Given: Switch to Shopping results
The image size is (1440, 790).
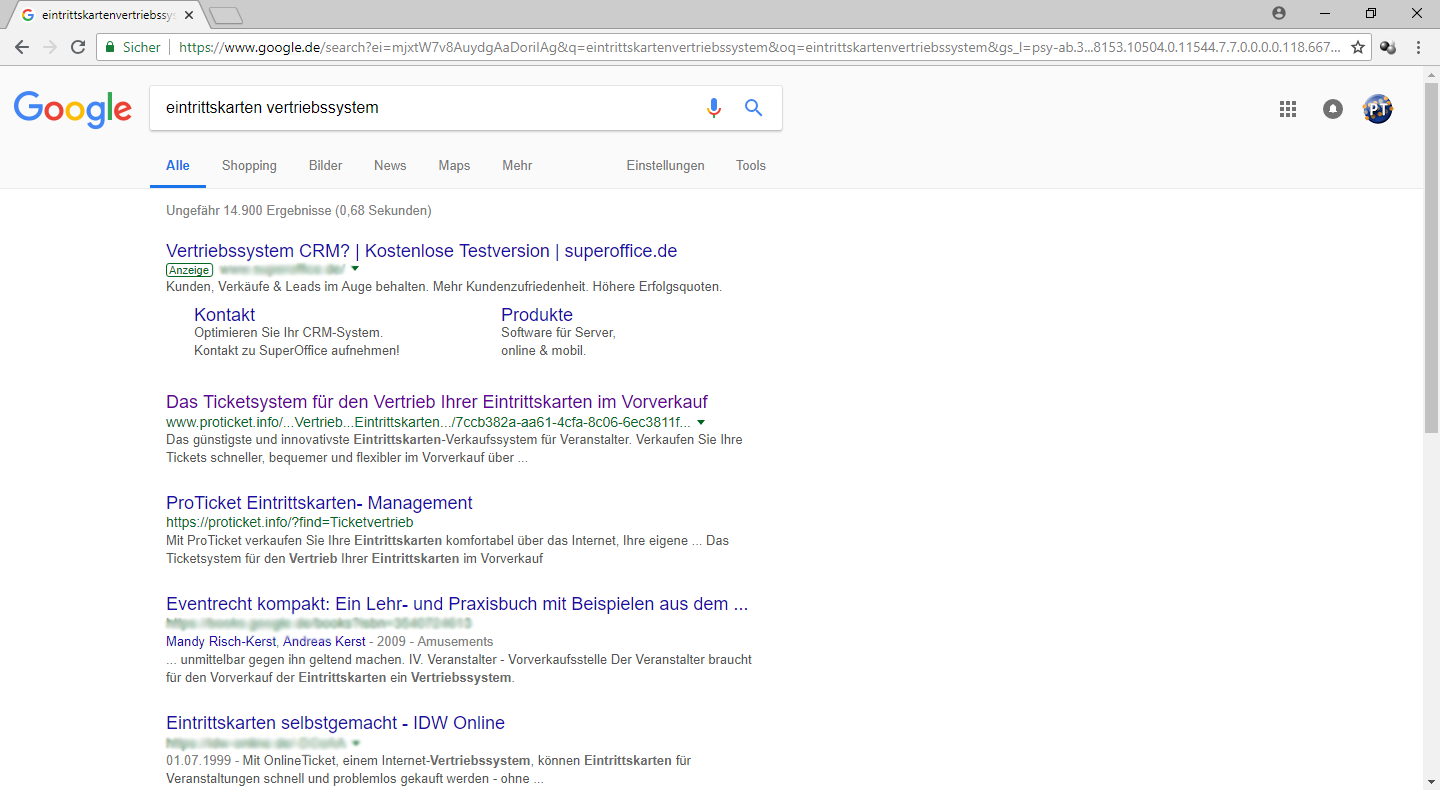Looking at the screenshot, I should 249,166.
